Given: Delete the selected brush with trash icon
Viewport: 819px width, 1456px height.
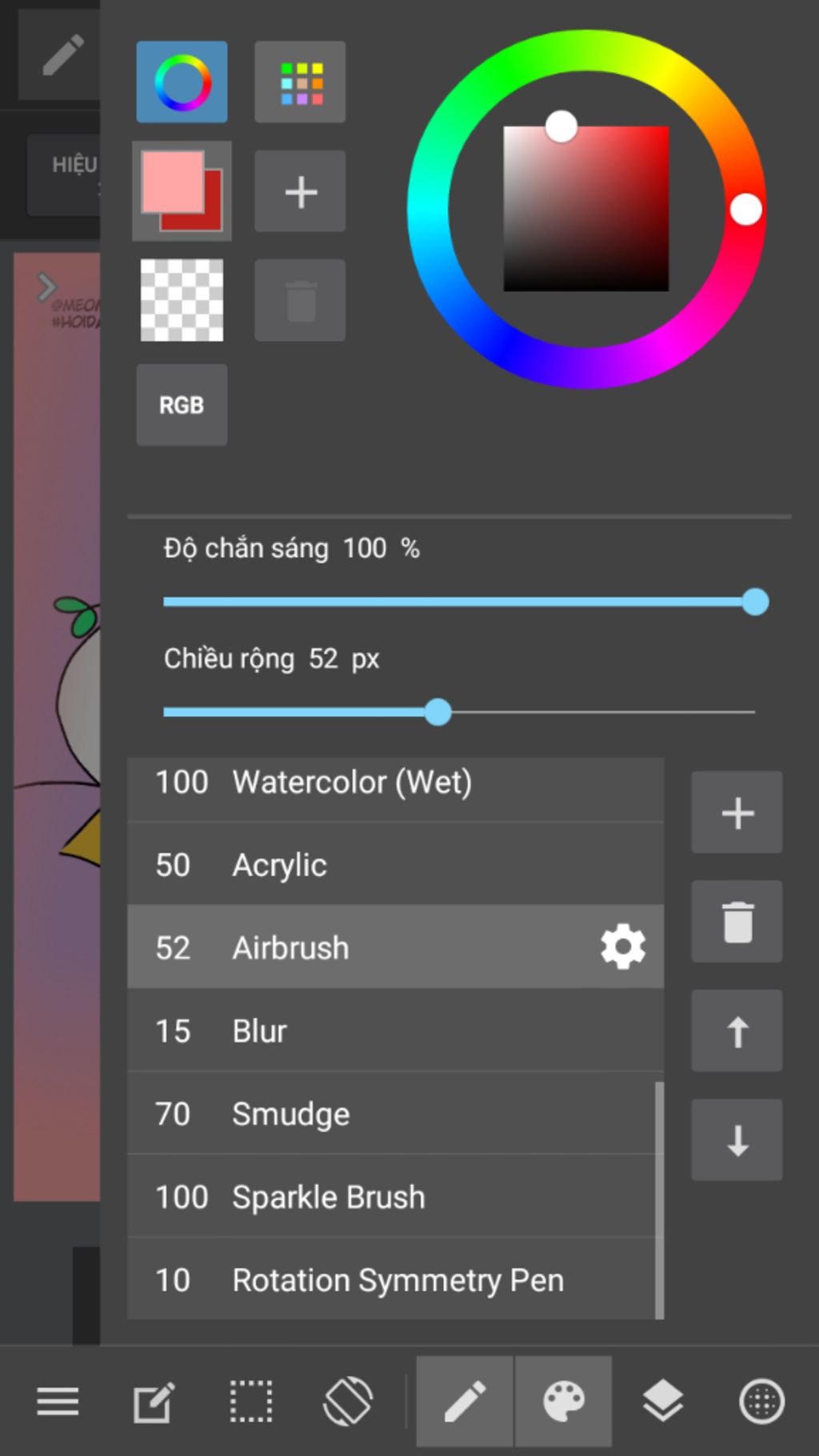Looking at the screenshot, I should point(737,922).
